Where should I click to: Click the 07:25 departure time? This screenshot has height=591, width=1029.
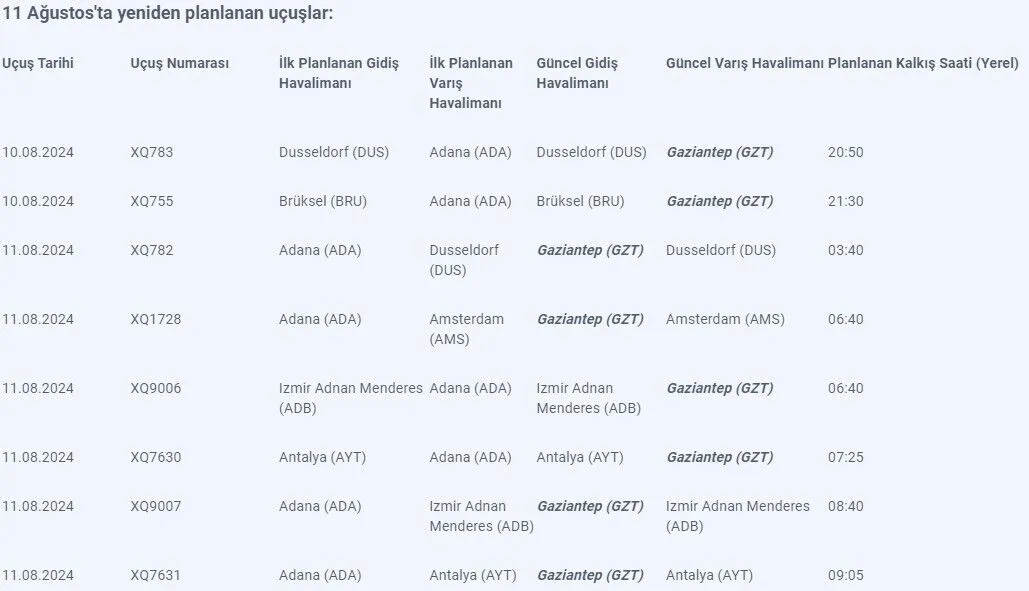pos(845,457)
